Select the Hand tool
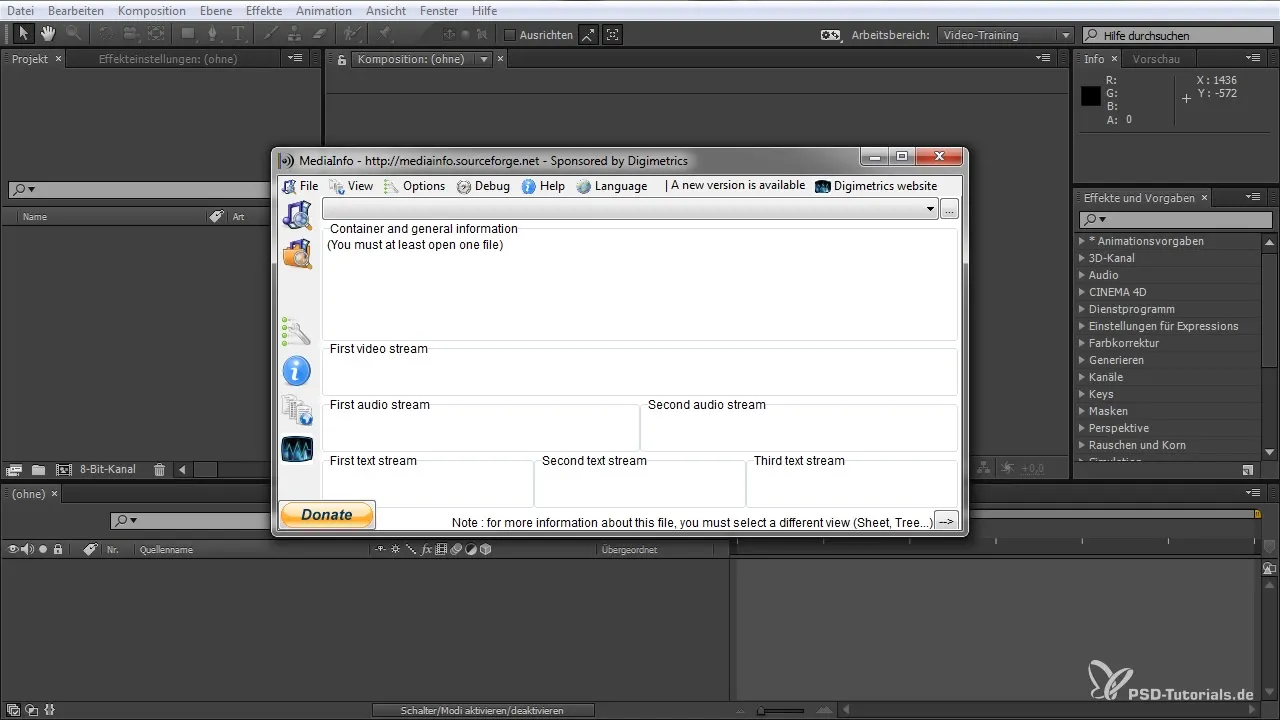The width and height of the screenshot is (1280, 720). click(48, 34)
